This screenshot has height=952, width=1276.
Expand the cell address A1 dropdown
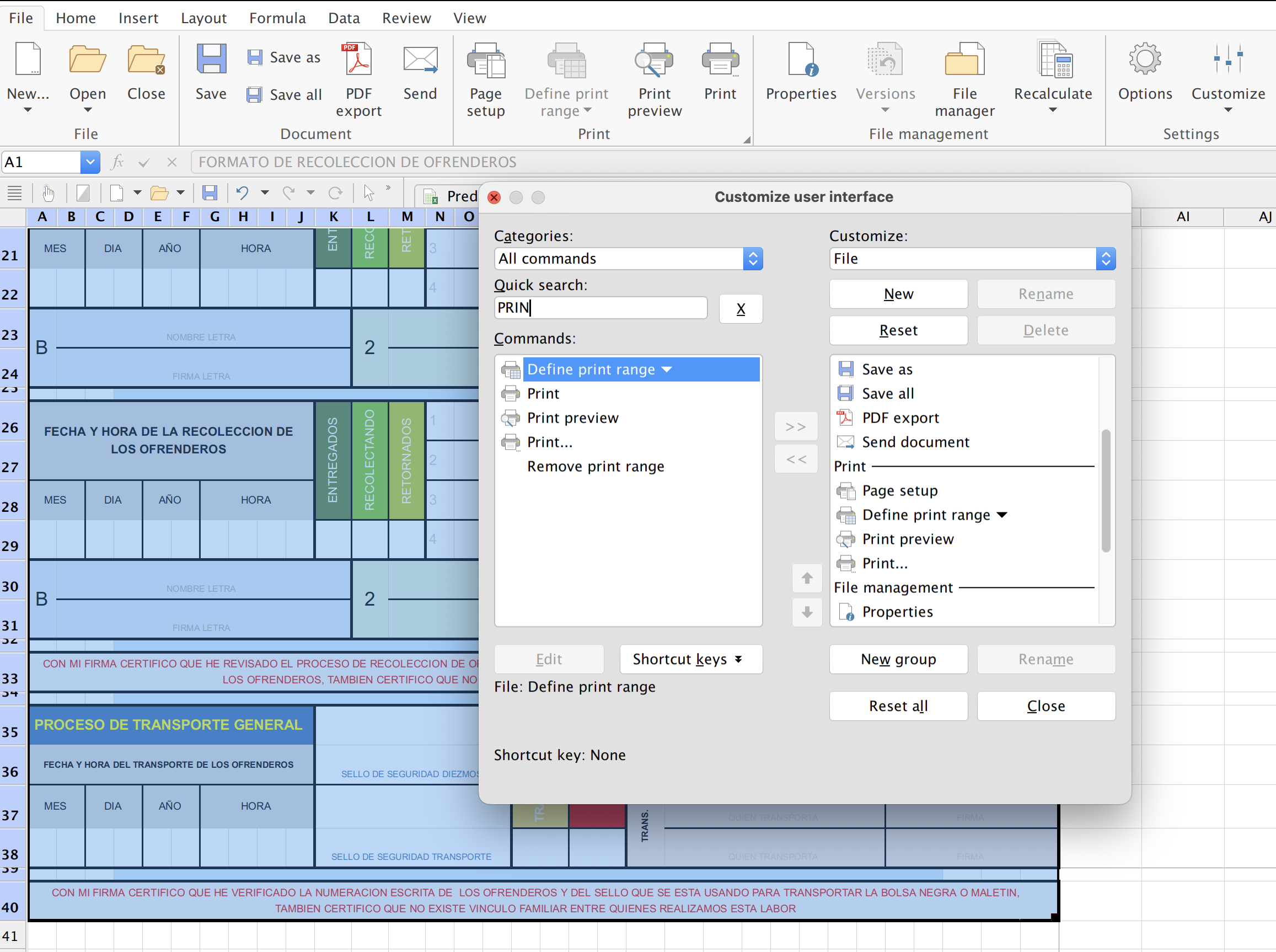(x=90, y=163)
